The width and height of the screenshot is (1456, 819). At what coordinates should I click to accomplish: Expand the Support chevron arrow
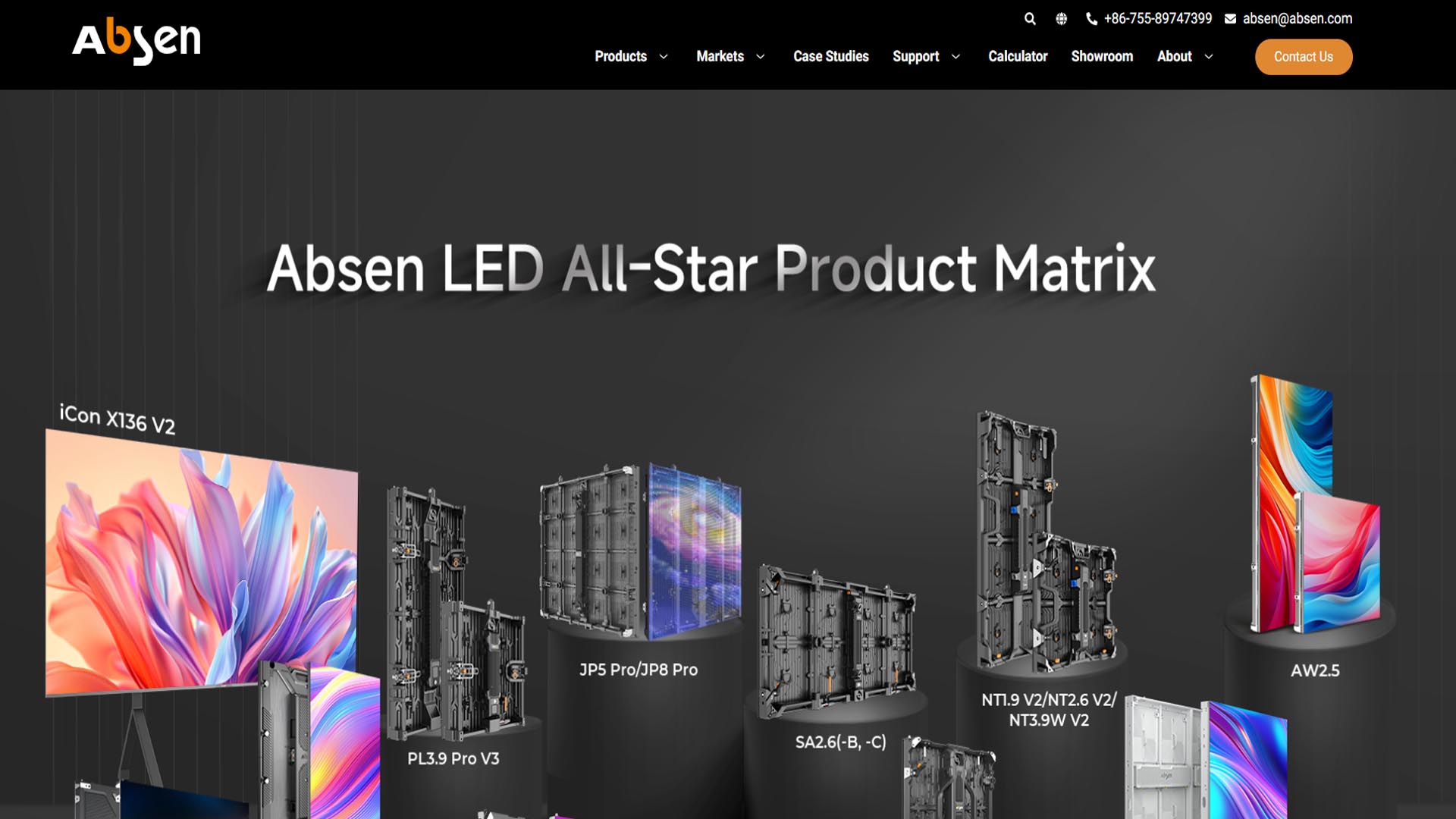coord(955,57)
